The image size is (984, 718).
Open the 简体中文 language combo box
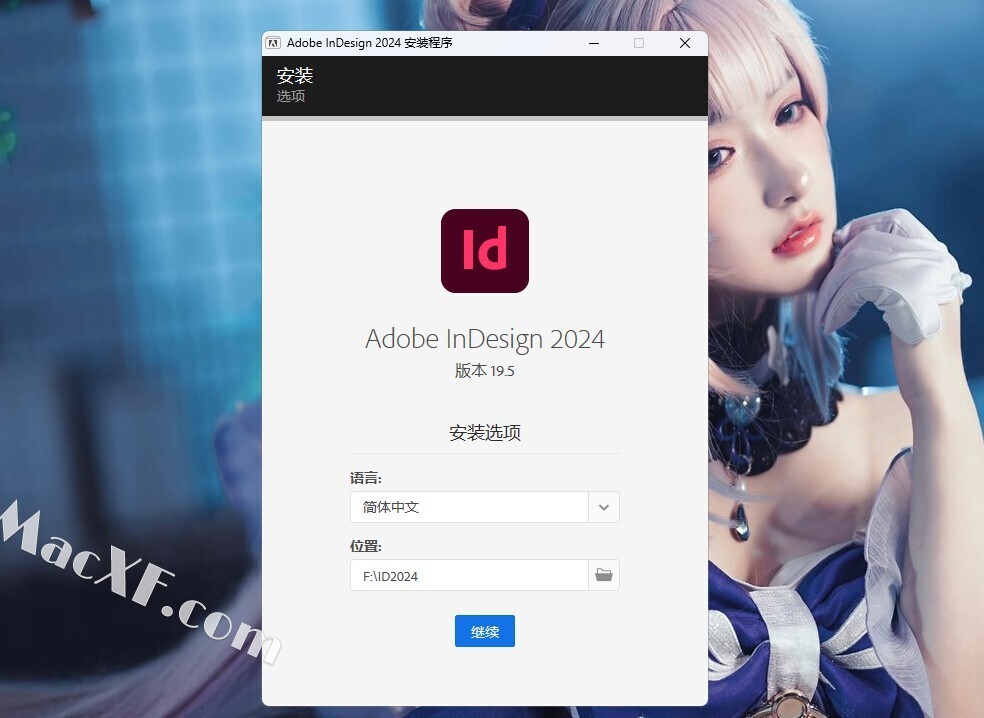[484, 507]
